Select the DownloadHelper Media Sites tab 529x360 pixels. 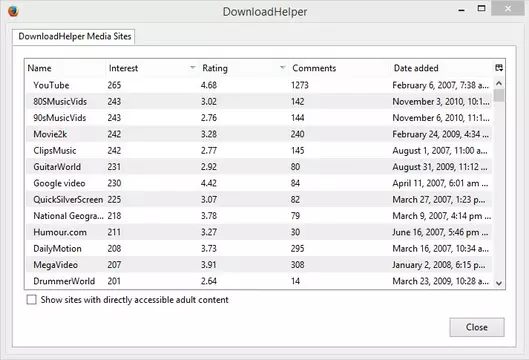(74, 36)
